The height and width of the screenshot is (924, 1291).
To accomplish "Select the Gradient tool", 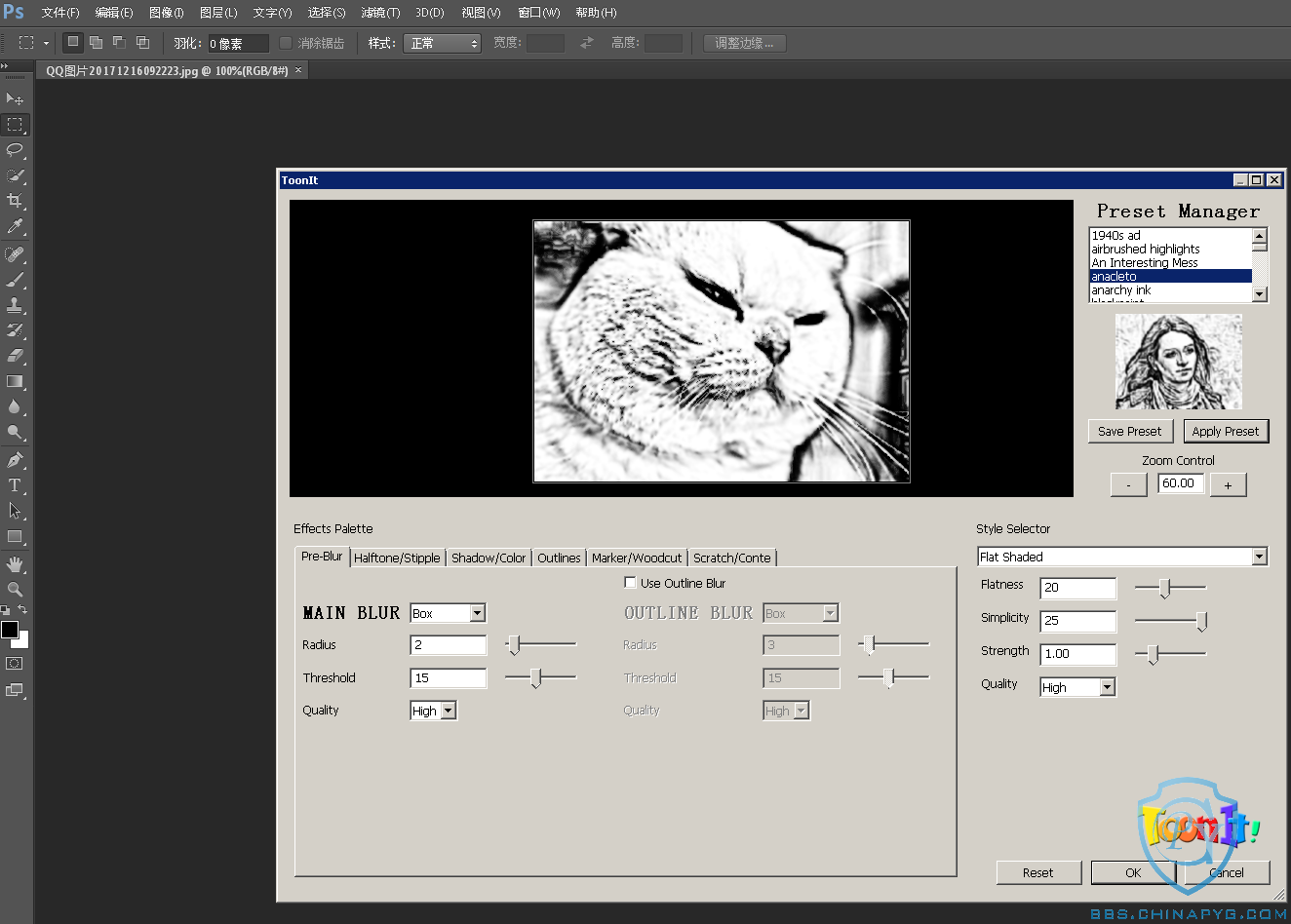I will tap(15, 381).
